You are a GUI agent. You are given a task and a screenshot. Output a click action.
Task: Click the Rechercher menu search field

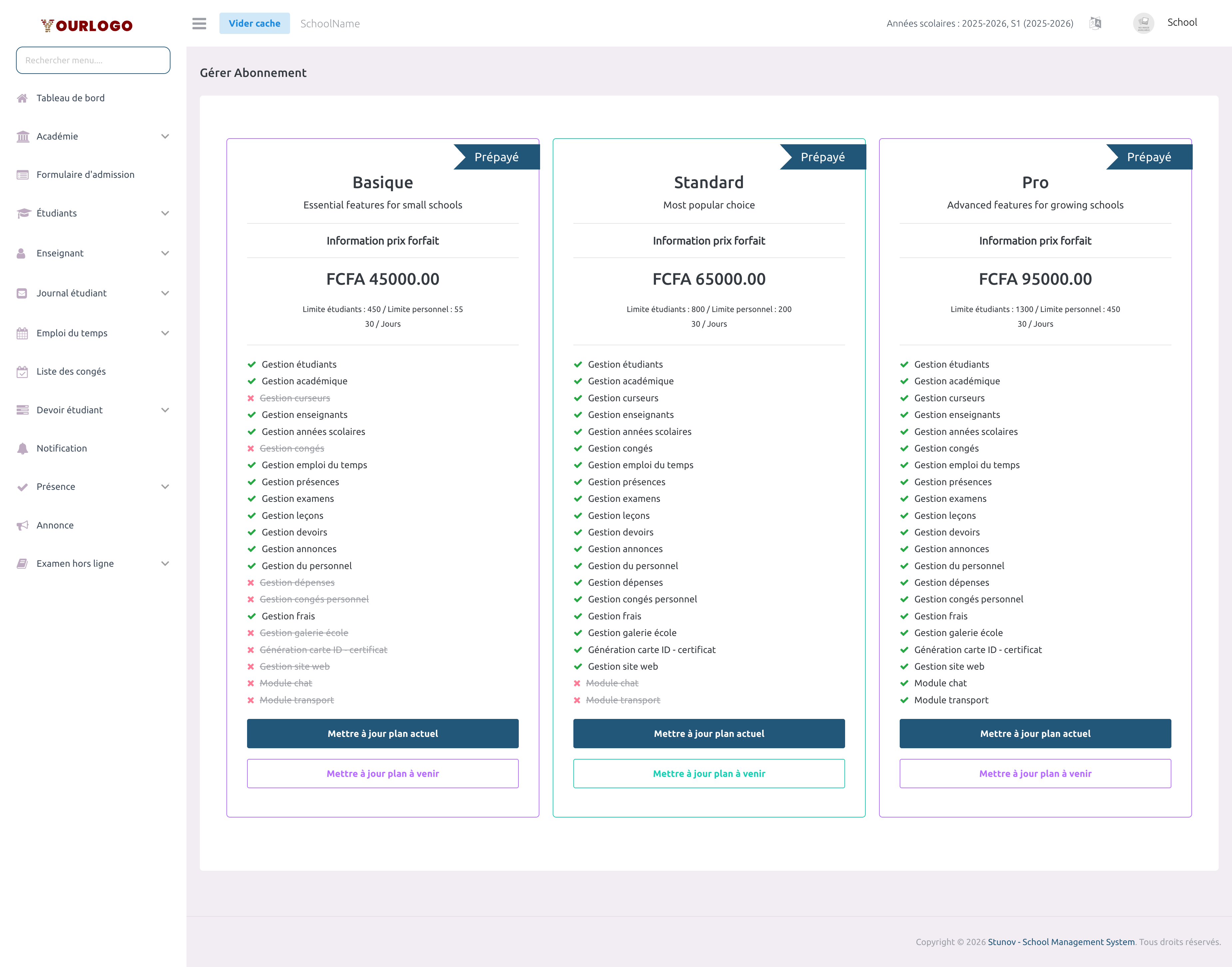coord(92,60)
